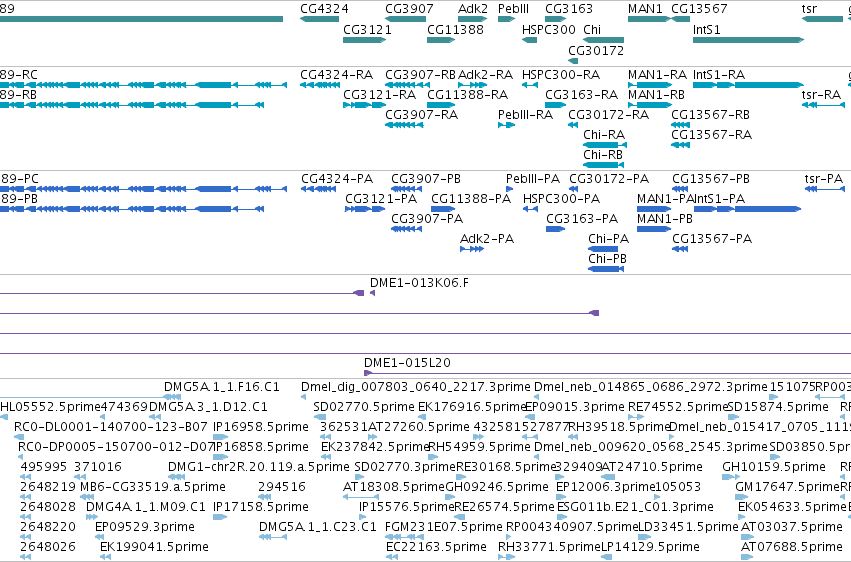Click the DME1-013K06.F BAC label
This screenshot has height=562, width=851.
(x=420, y=283)
